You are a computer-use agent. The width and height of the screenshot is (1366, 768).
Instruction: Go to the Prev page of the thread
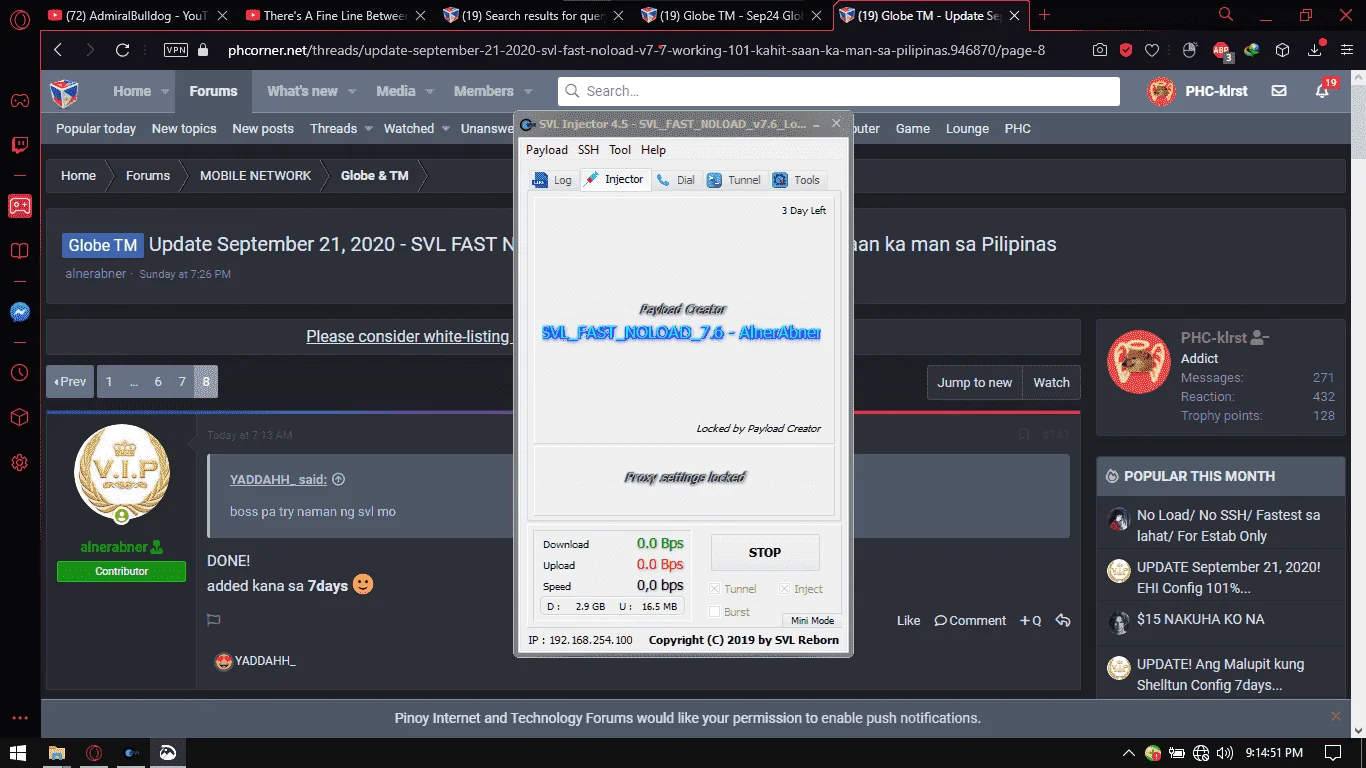(70, 382)
